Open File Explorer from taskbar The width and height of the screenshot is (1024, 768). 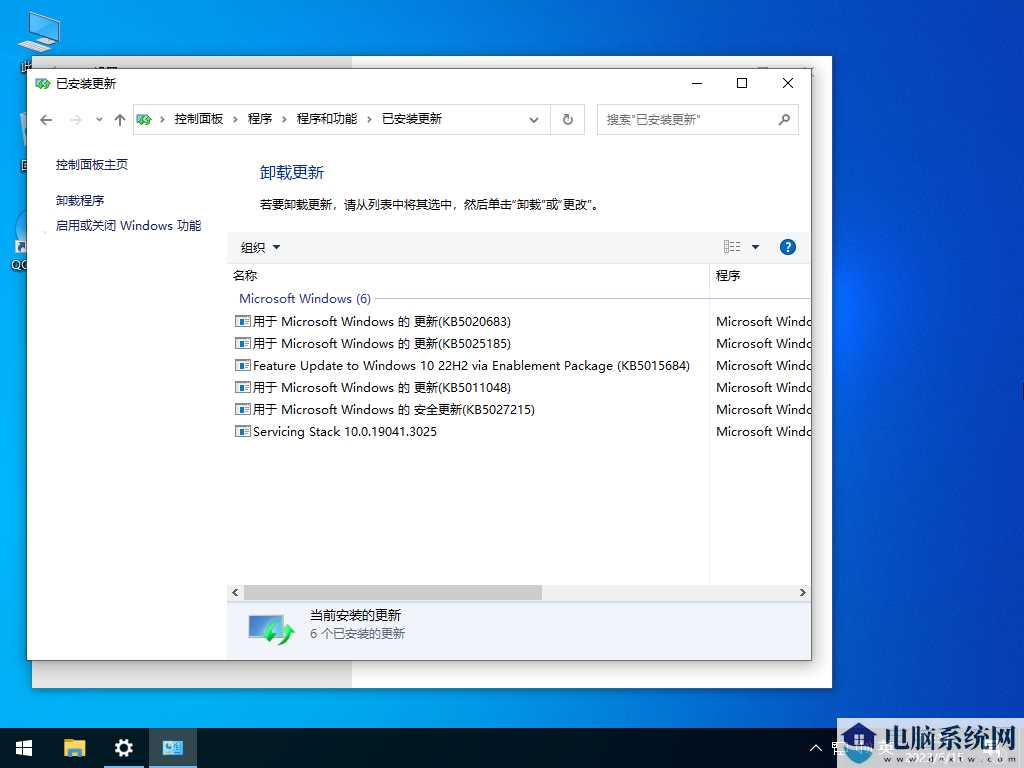(x=74, y=748)
